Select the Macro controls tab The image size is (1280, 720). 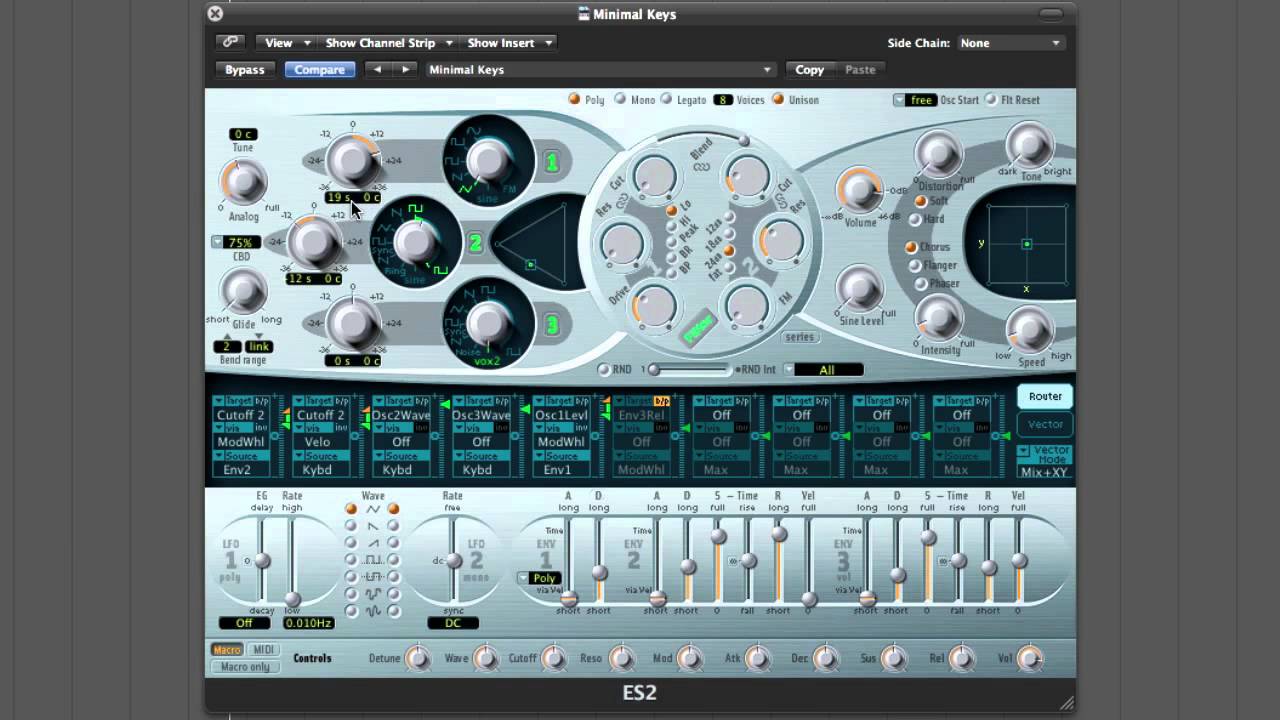coord(226,650)
